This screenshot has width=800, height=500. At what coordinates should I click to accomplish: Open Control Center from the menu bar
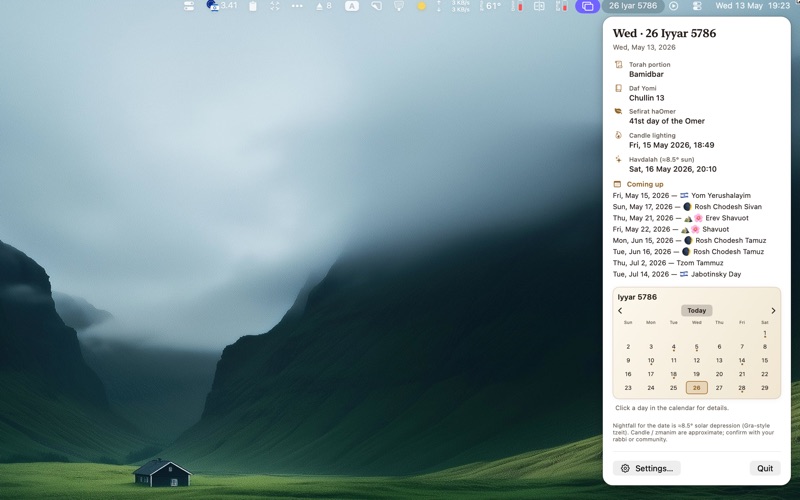(696, 6)
